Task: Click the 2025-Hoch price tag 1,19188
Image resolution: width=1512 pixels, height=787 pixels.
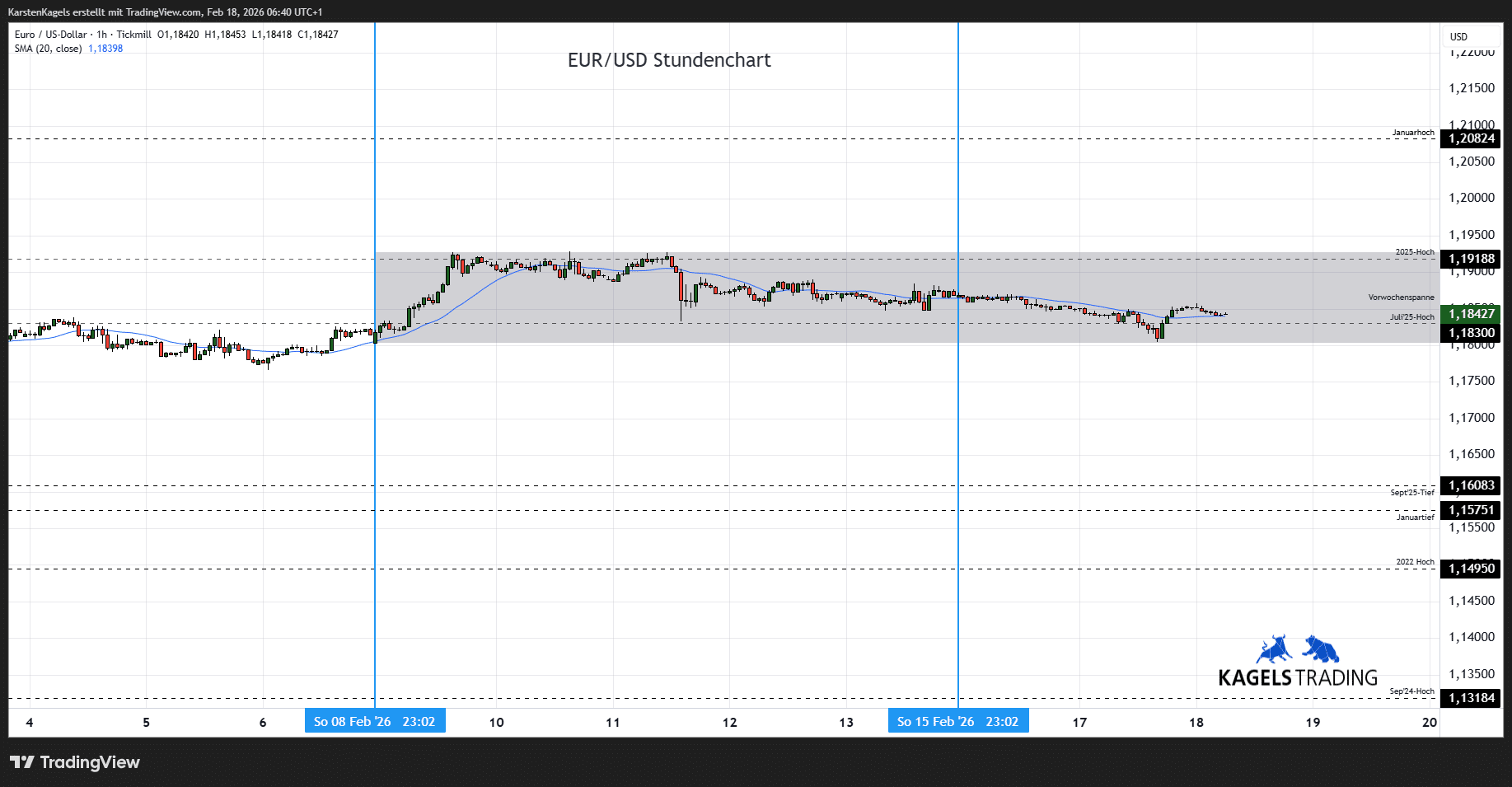Action: (x=1471, y=259)
